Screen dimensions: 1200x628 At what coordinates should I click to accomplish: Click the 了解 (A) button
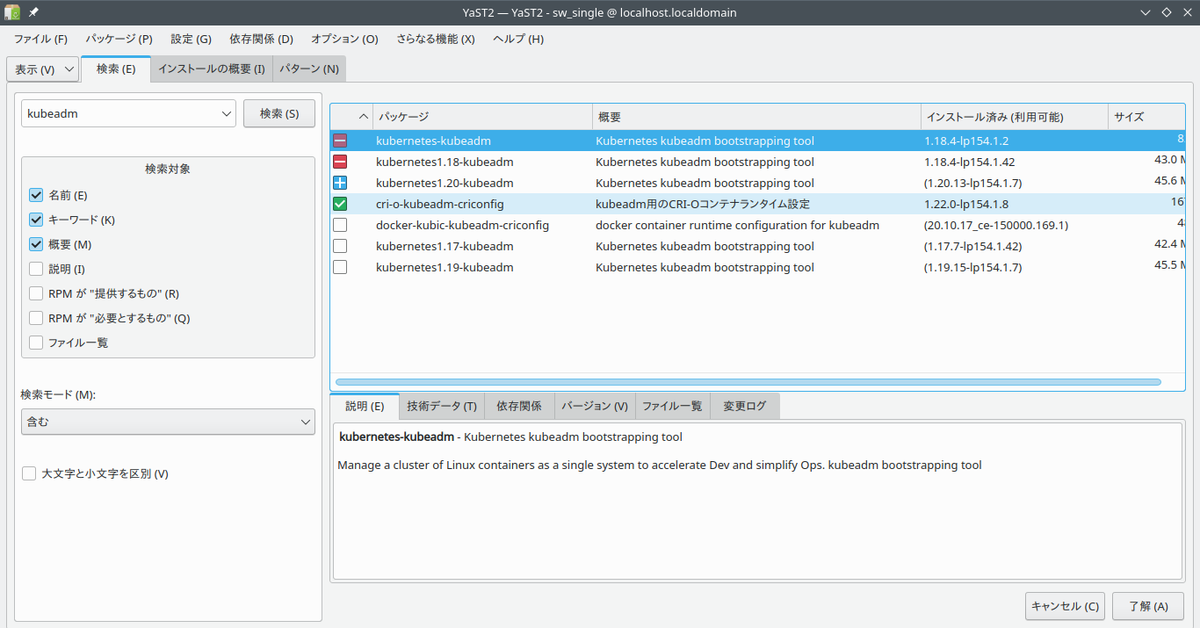click(1148, 606)
